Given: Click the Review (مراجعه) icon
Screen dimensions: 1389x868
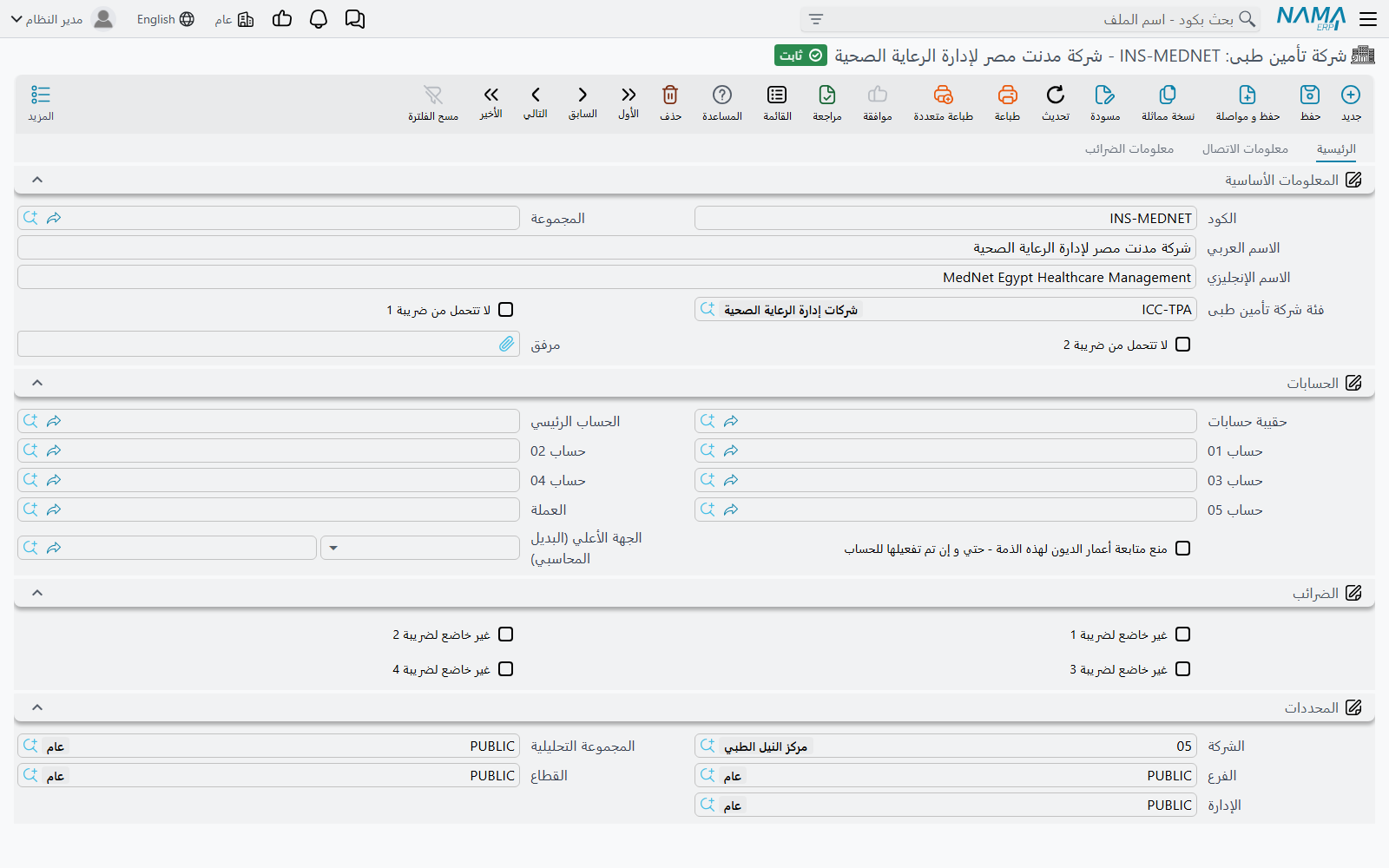Looking at the screenshot, I should click(827, 95).
